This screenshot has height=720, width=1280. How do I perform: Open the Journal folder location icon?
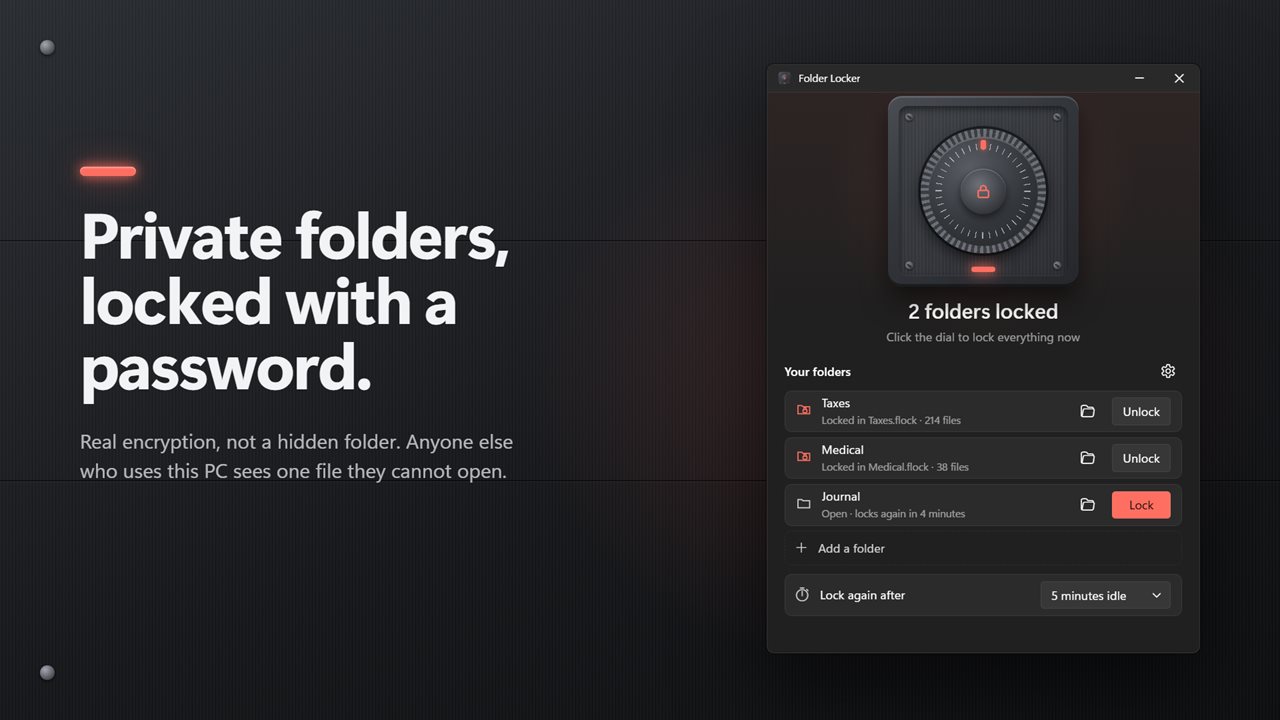pos(1087,505)
